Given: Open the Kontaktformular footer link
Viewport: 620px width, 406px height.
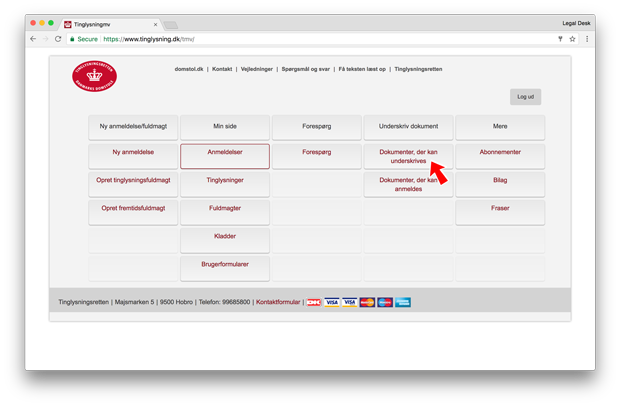Looking at the screenshot, I should coord(278,302).
